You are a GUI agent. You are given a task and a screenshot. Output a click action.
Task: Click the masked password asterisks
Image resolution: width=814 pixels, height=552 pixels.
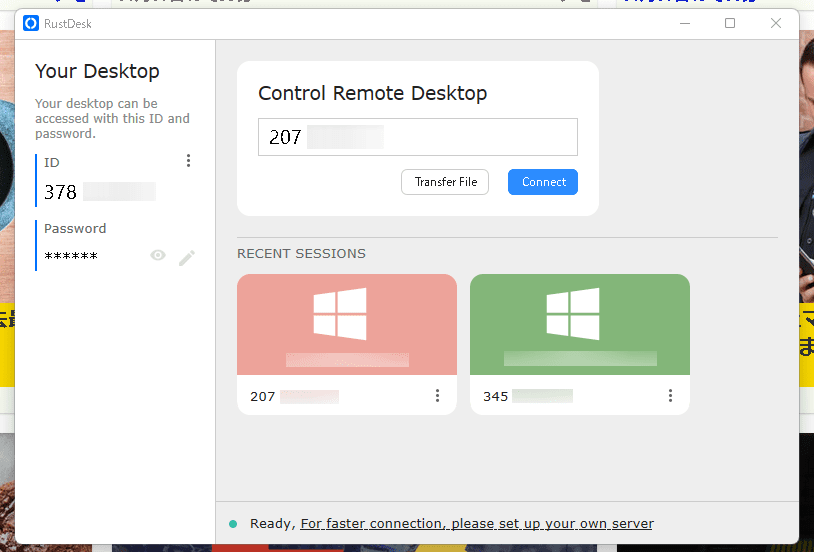pyautogui.click(x=71, y=257)
